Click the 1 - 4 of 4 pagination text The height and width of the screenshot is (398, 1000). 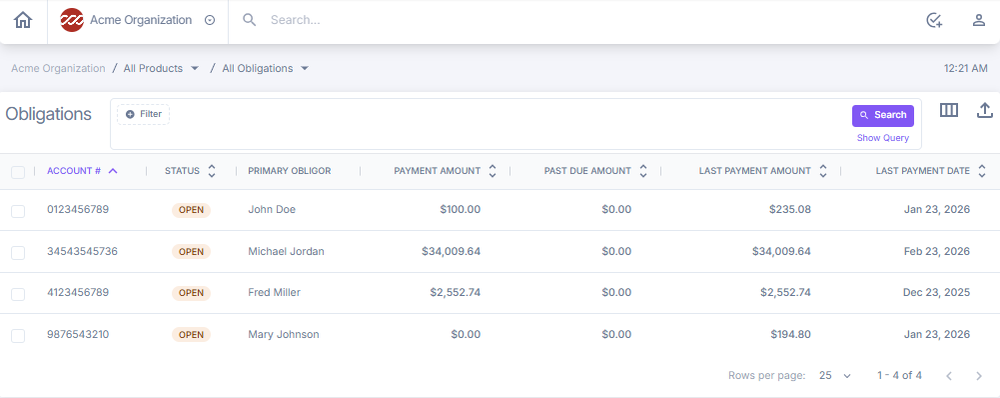[899, 375]
